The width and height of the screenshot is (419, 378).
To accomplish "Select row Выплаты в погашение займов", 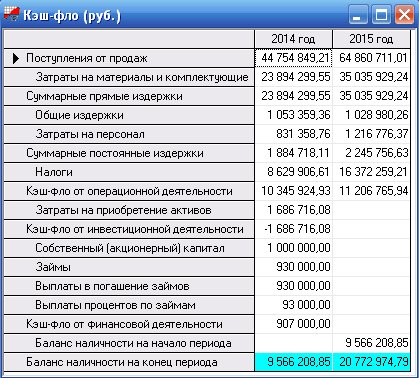I will point(129,286).
